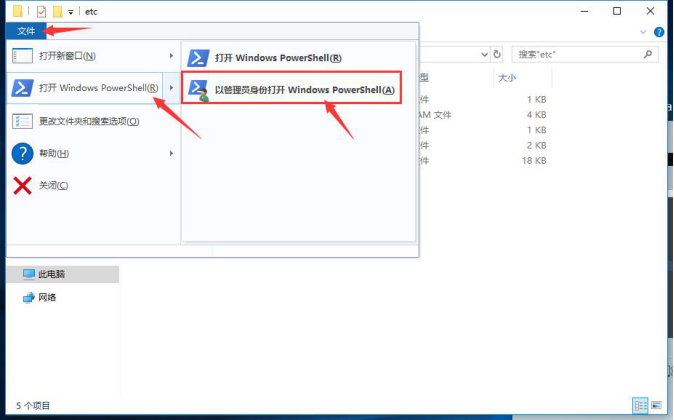The image size is (674, 420).
Task: Click the folder options list icon
Action: [x=22, y=121]
